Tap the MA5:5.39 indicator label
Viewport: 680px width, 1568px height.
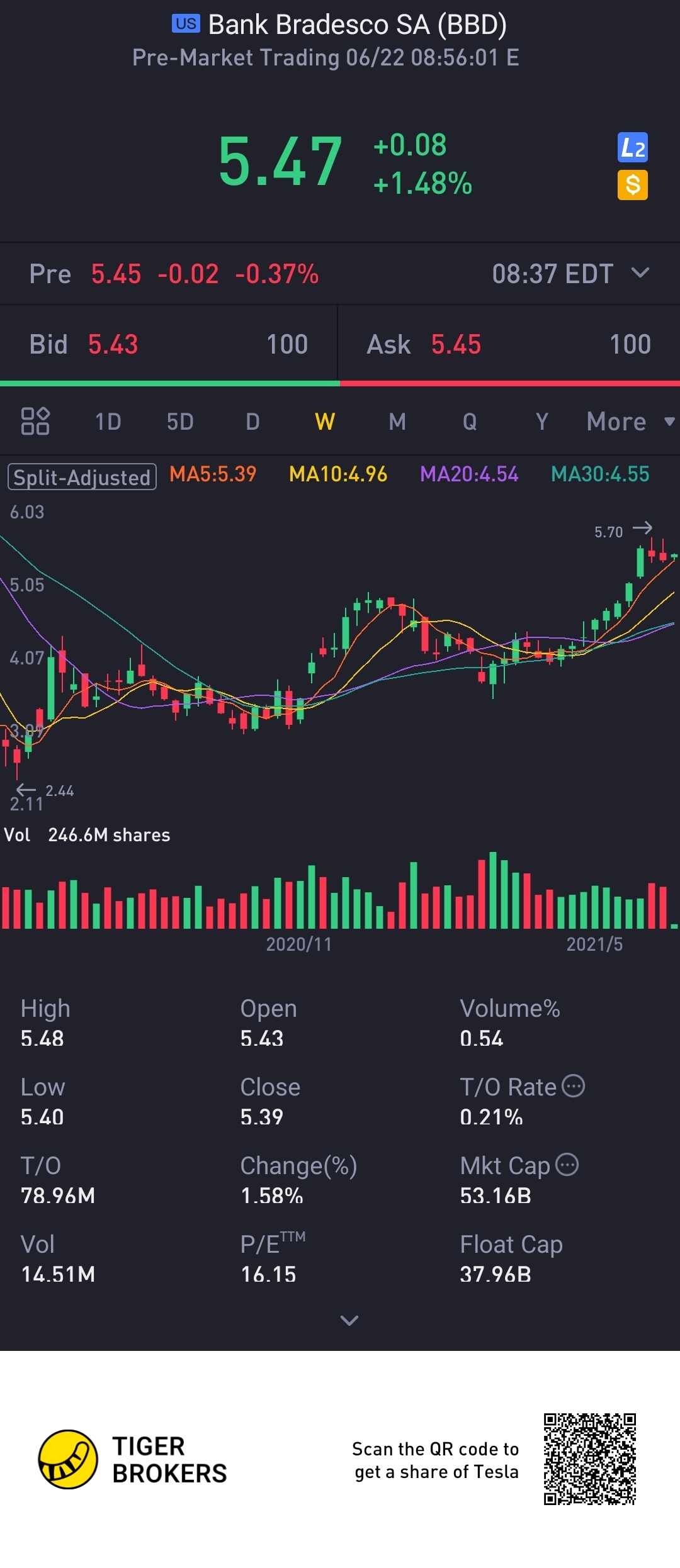click(x=213, y=474)
